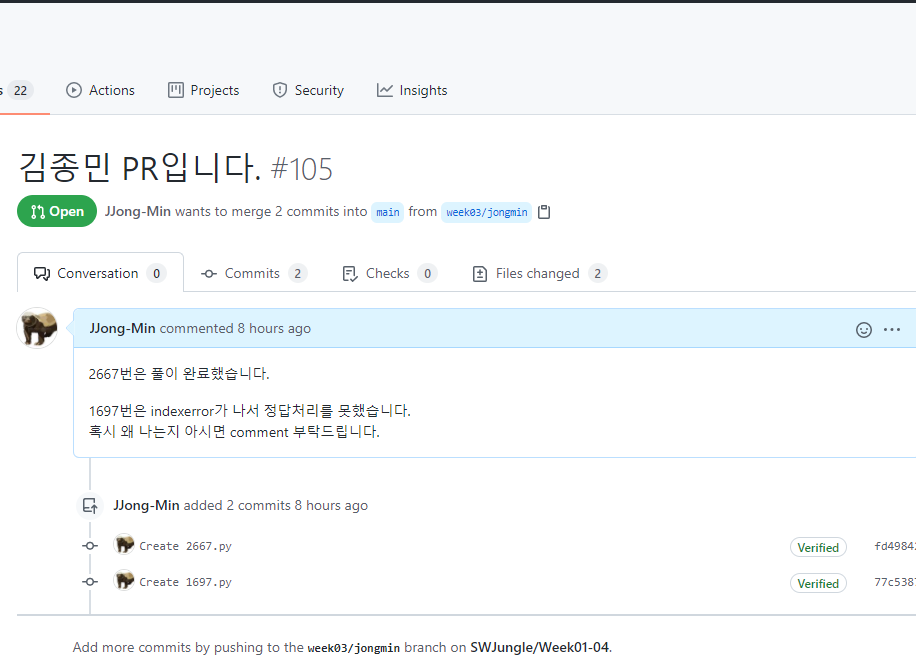Click the PR title '김종민 PR입니다.'
Screen dimensions: 916x671
(x=140, y=168)
